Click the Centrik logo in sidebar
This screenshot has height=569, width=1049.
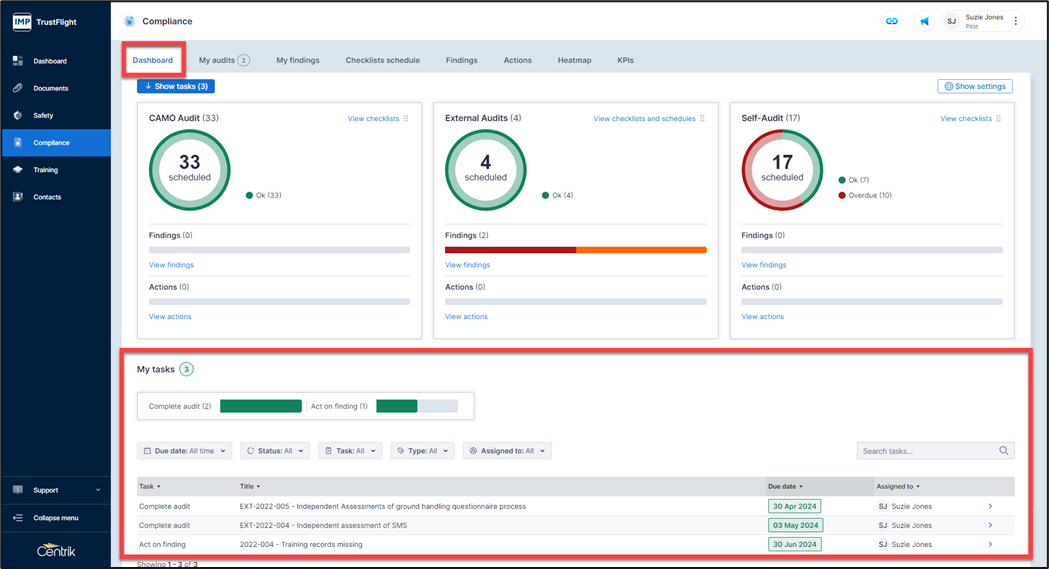56,551
